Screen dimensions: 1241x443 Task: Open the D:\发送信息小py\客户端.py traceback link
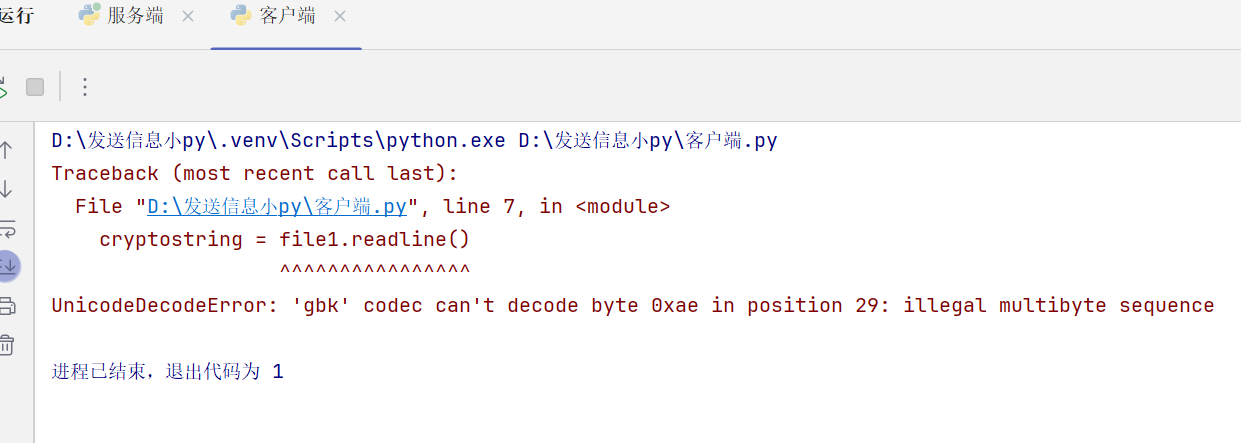pyautogui.click(x=277, y=207)
